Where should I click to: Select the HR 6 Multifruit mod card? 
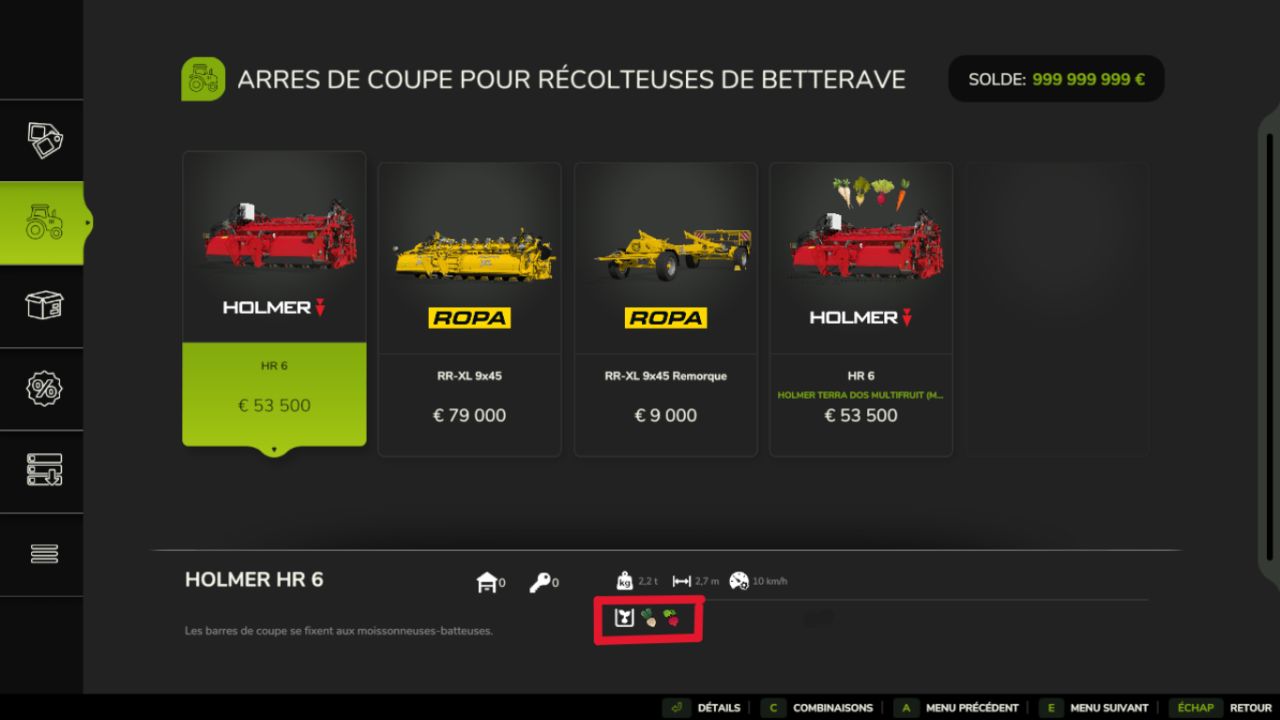pos(861,309)
